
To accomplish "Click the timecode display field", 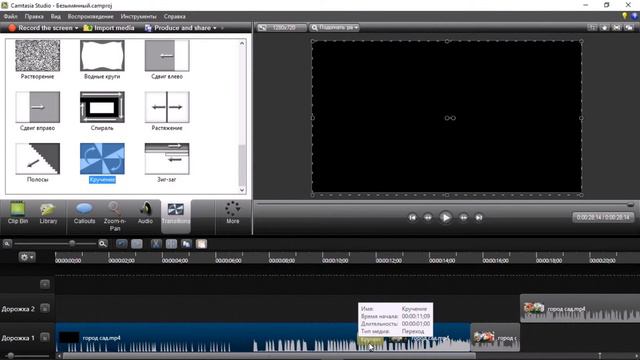I will coord(603,218).
